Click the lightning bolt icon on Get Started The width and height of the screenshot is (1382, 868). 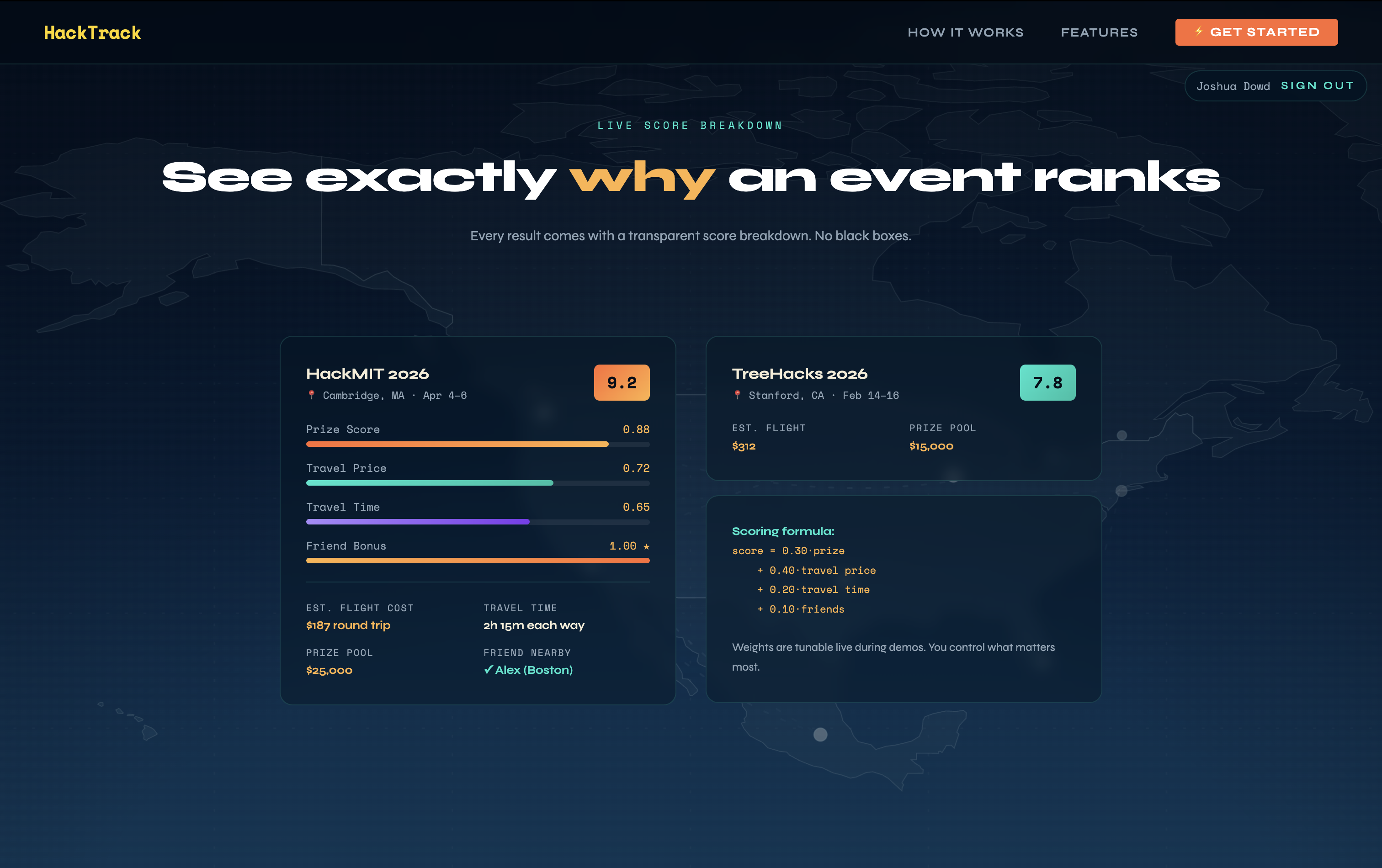point(1199,32)
